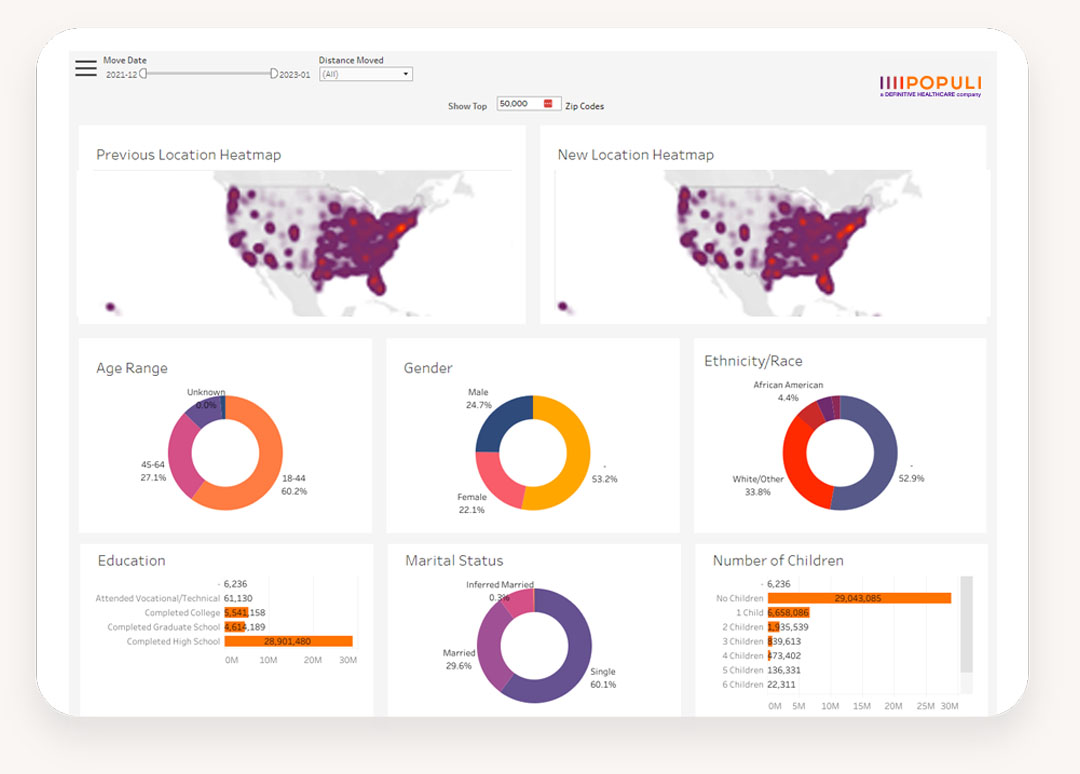Select the Female pink segment in Gender donut
The height and width of the screenshot is (774, 1080).
(496, 479)
